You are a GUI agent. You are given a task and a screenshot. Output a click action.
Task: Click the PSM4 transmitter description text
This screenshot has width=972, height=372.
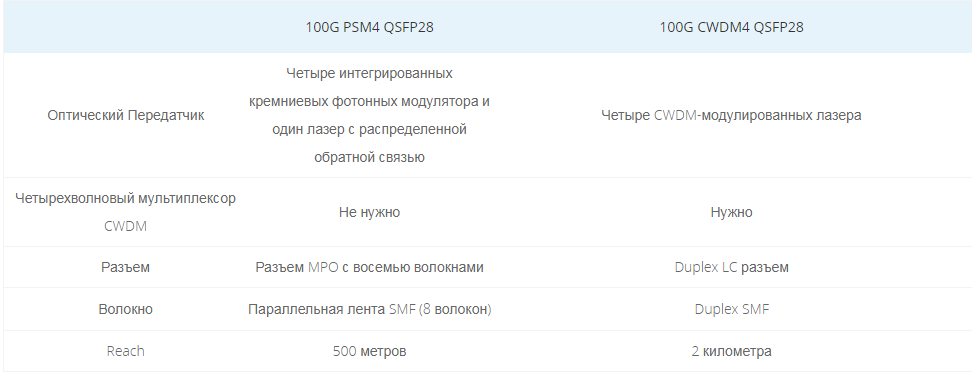click(369, 115)
